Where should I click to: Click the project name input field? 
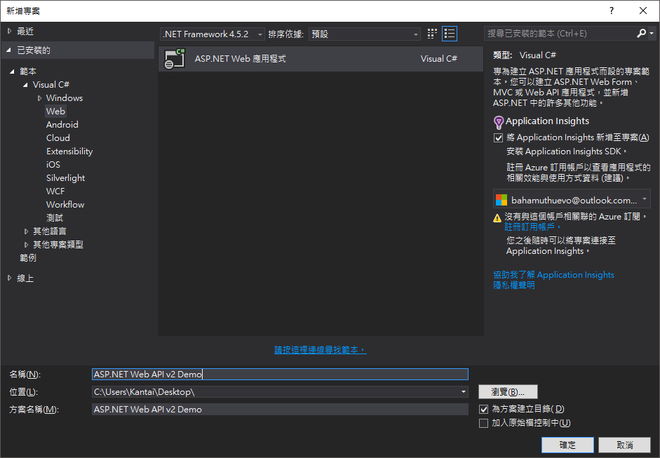coord(280,374)
